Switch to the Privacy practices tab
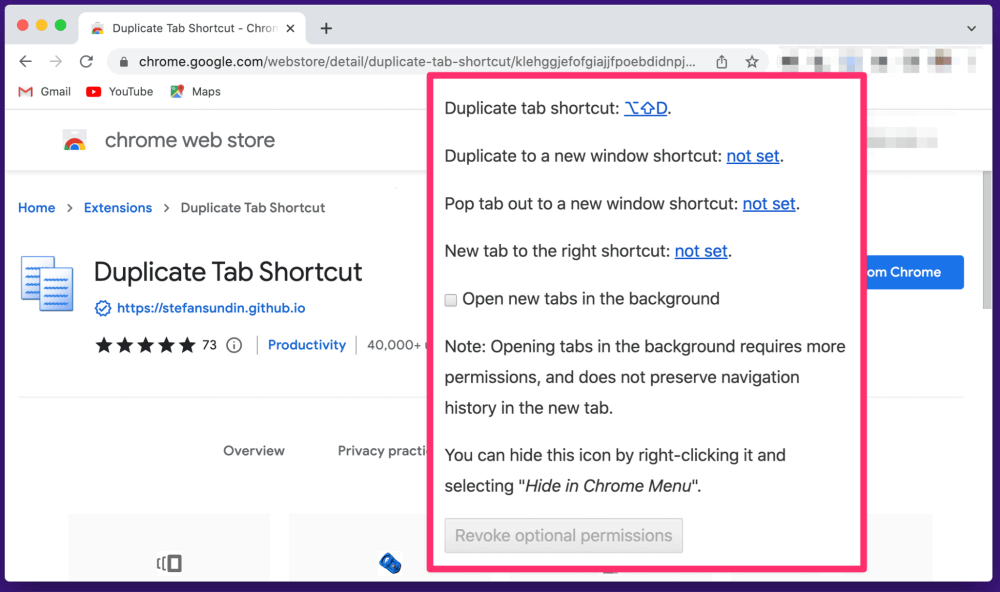 383,451
